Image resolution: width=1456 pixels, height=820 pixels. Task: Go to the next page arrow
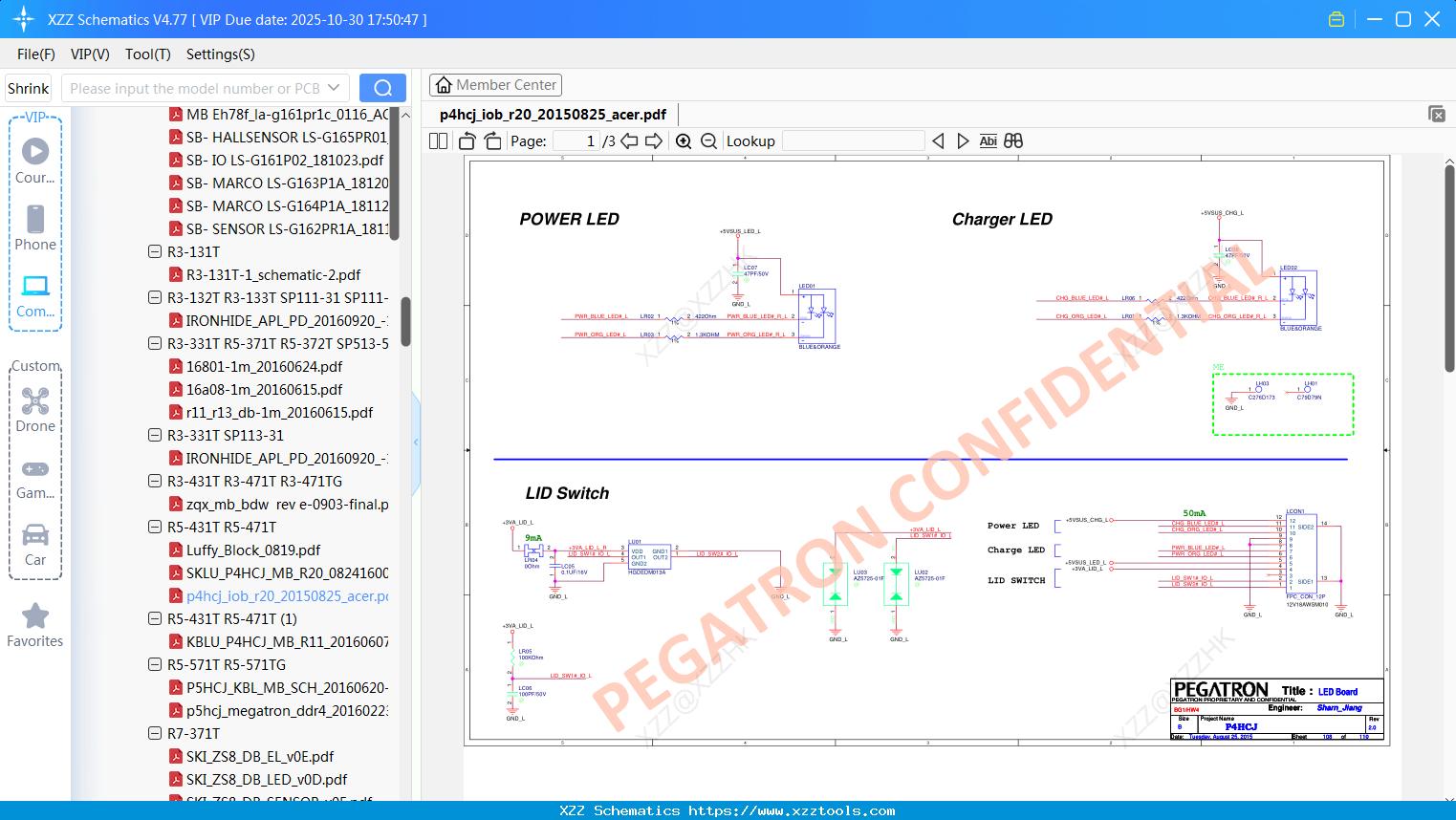[x=654, y=141]
